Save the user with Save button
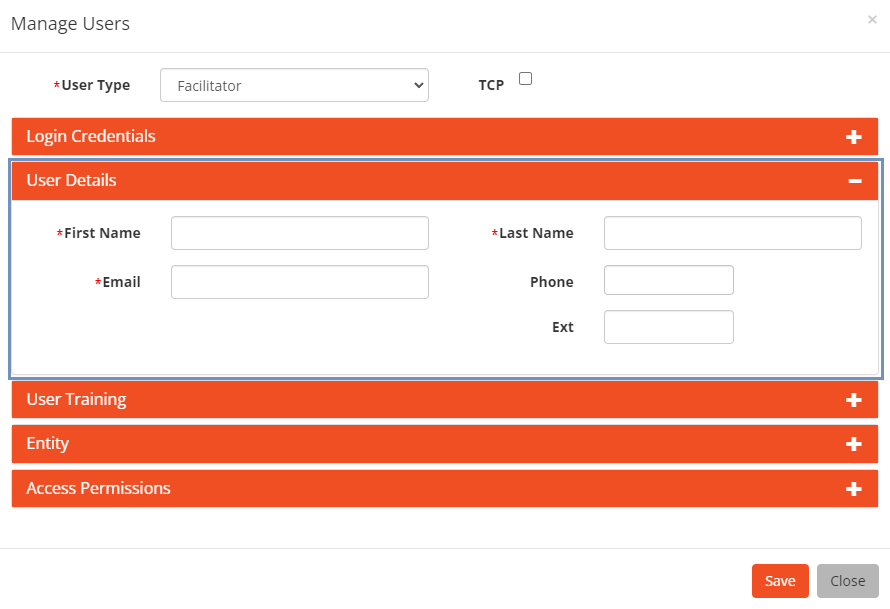This screenshot has width=890, height=609. click(x=780, y=581)
